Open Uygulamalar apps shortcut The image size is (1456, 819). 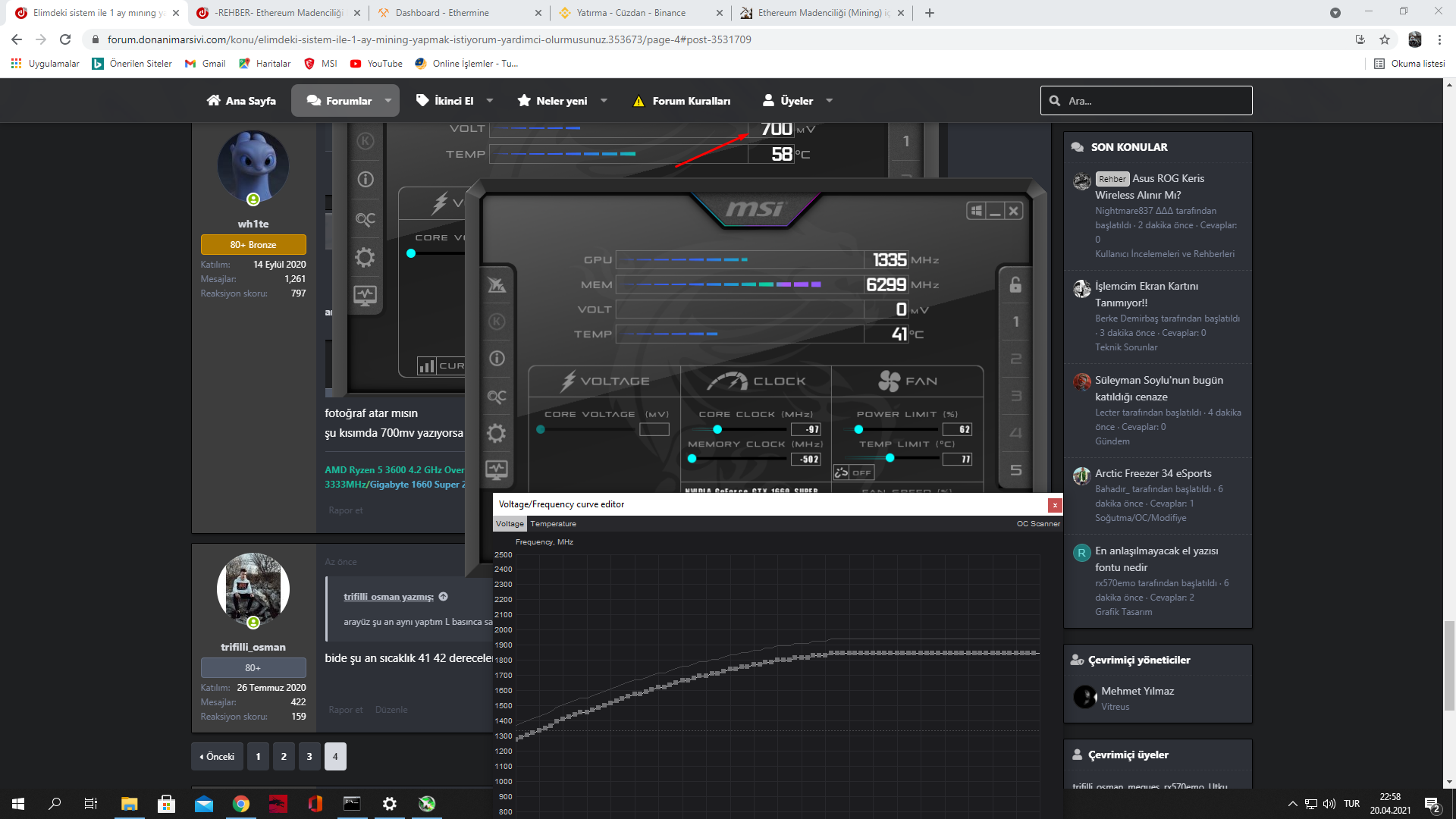[x=45, y=64]
